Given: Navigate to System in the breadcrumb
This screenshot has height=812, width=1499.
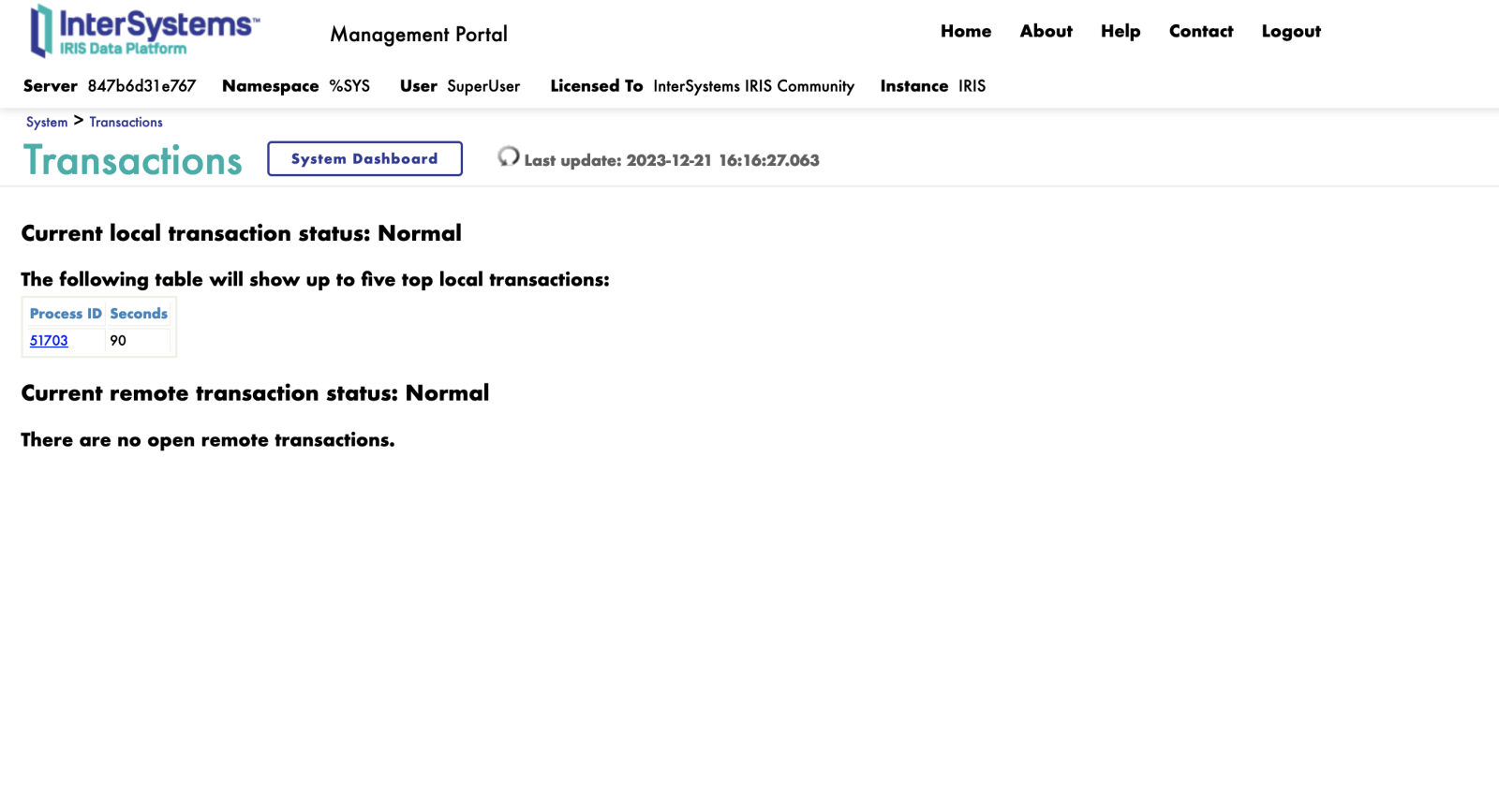Looking at the screenshot, I should [47, 122].
